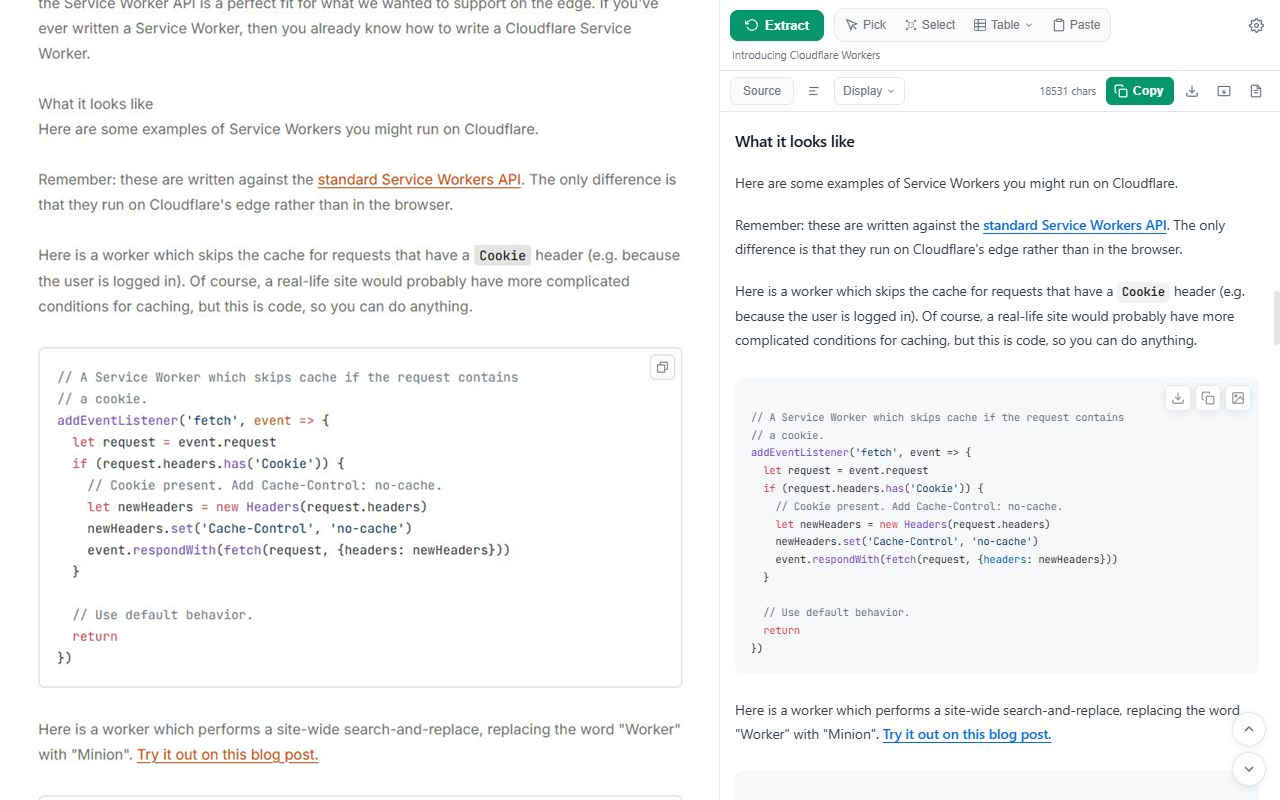Image resolution: width=1280 pixels, height=800 pixels.
Task: Follow 'Try it out on this blog post' article link
Action: [x=228, y=755]
